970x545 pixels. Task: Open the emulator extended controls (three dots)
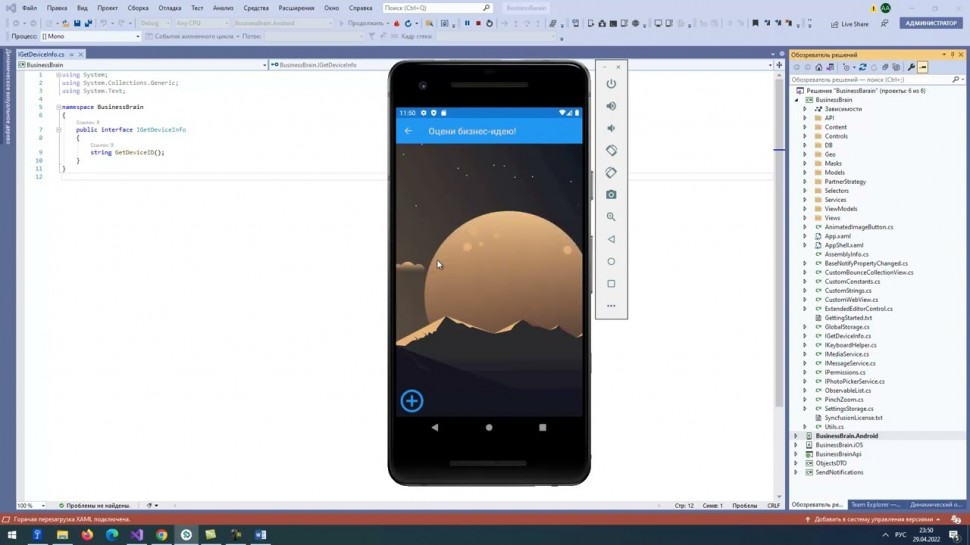[x=611, y=306]
